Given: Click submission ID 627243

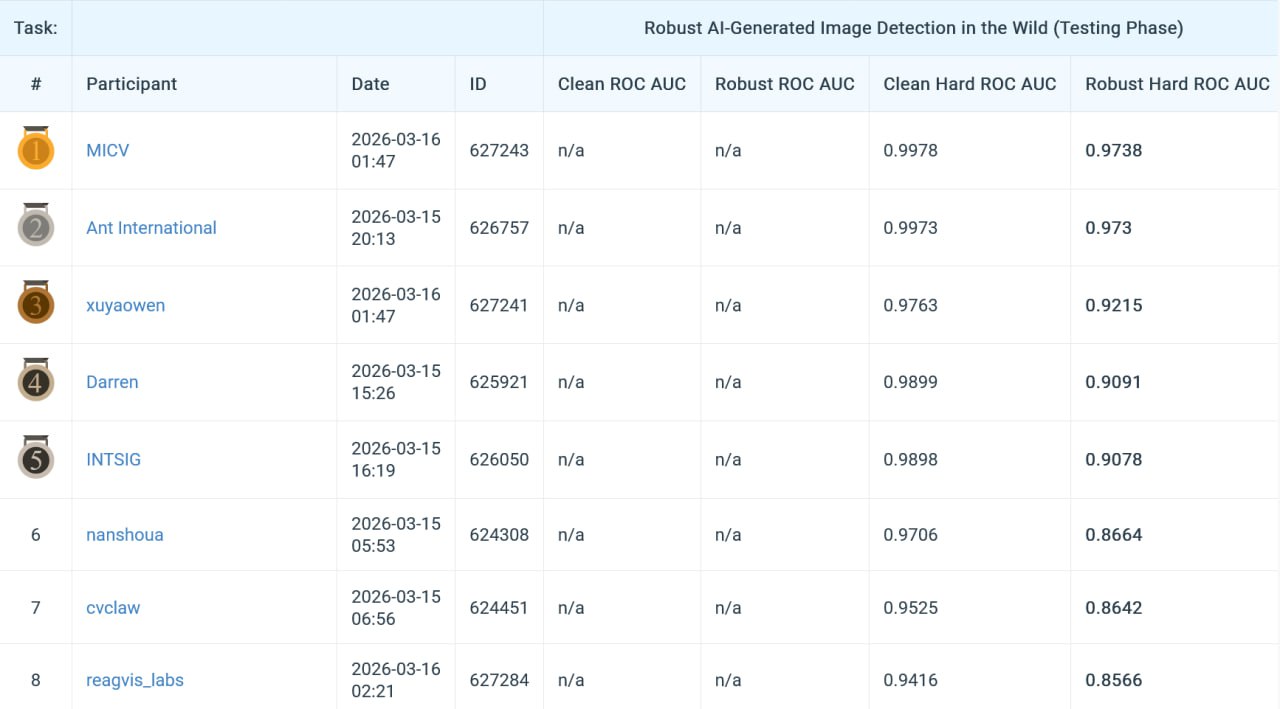Looking at the screenshot, I should coord(499,150).
